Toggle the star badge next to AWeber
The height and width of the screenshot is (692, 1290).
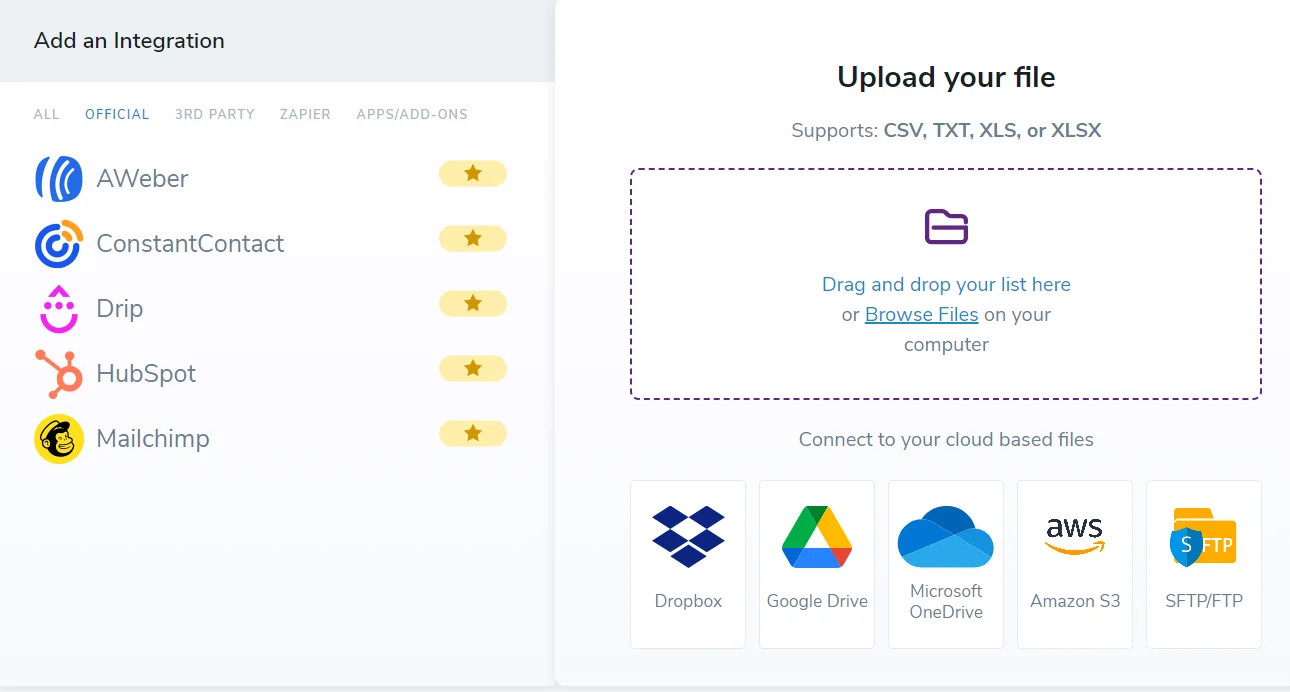coord(472,173)
